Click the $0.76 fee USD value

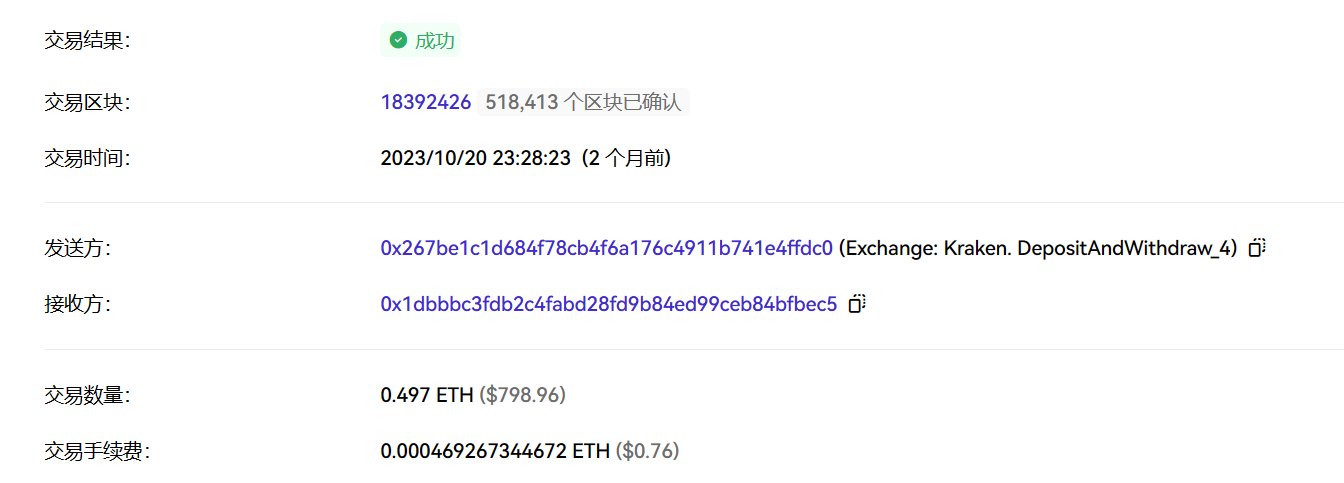click(648, 451)
